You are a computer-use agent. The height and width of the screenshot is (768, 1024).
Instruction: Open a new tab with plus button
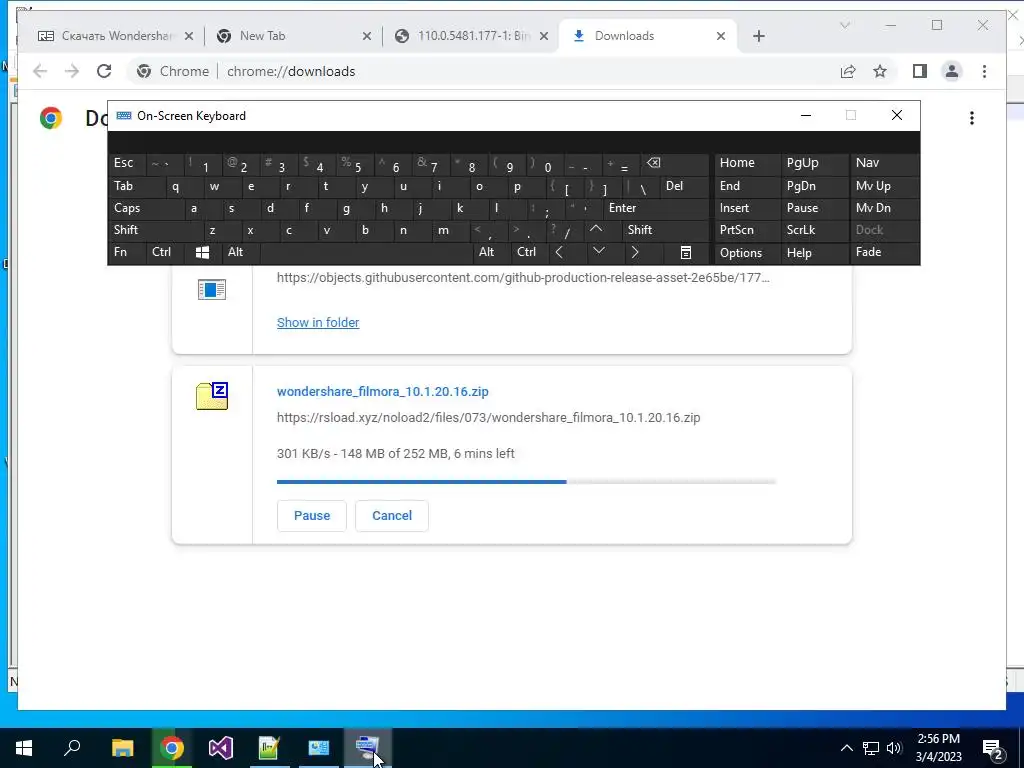point(758,36)
